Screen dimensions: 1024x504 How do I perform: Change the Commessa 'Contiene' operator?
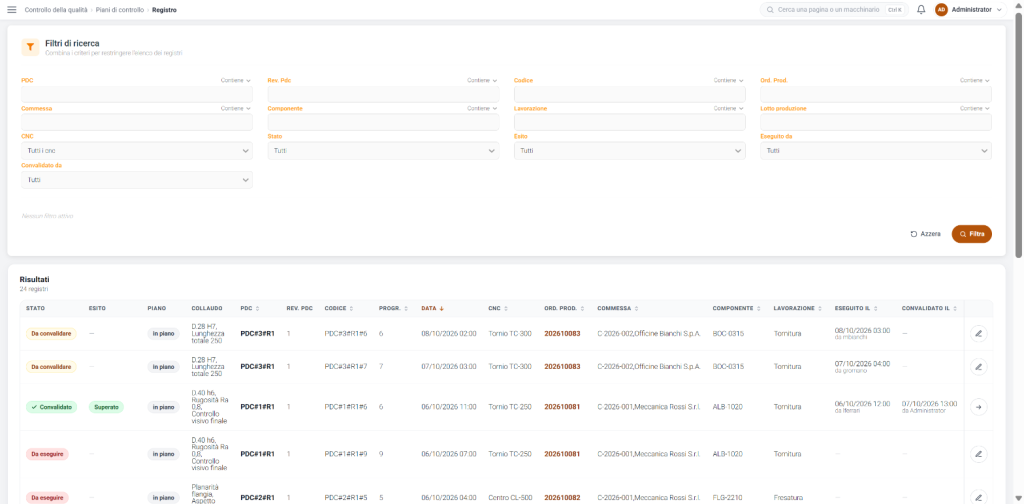click(236, 108)
